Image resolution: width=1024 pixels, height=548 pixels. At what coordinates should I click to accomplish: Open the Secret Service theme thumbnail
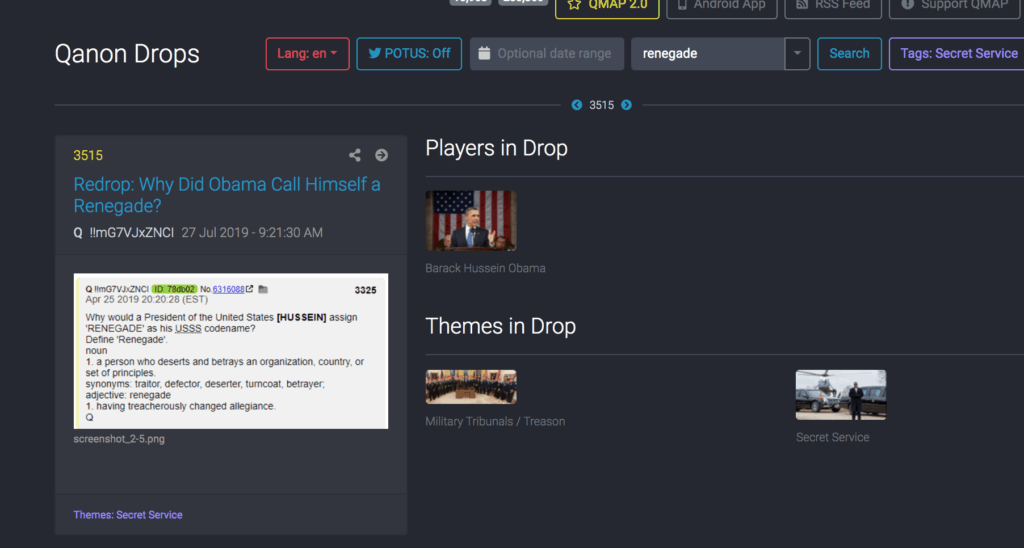[840, 395]
